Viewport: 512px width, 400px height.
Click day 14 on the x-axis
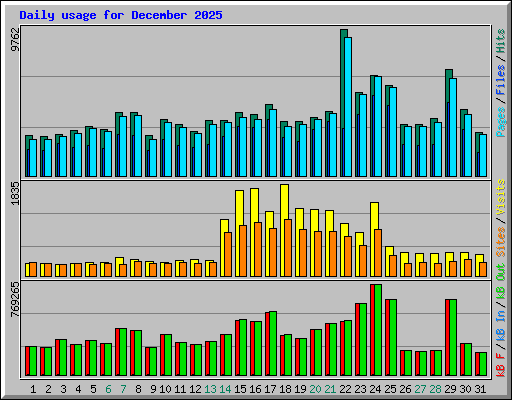click(x=225, y=389)
